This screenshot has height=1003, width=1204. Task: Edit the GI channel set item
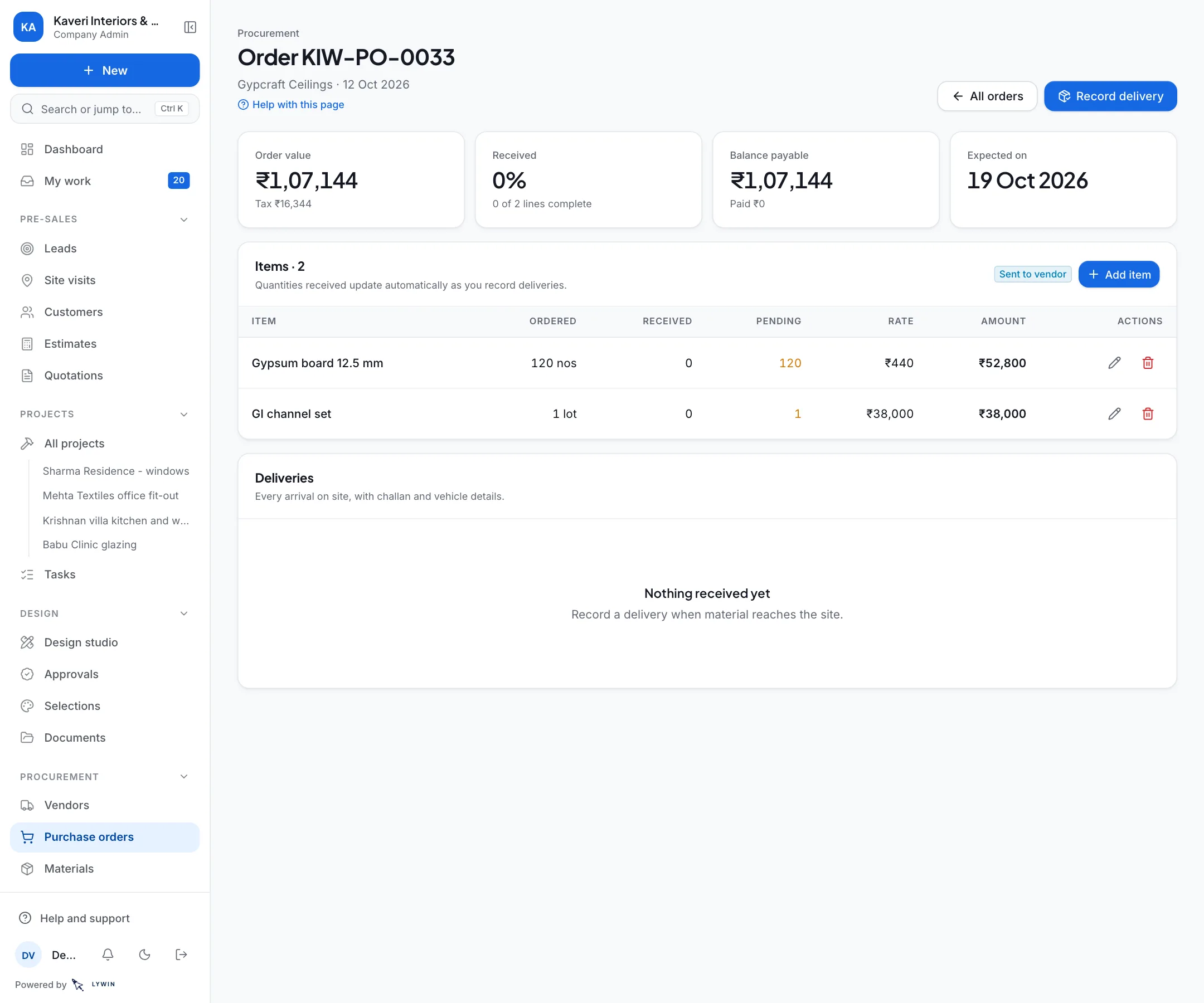click(x=1114, y=414)
